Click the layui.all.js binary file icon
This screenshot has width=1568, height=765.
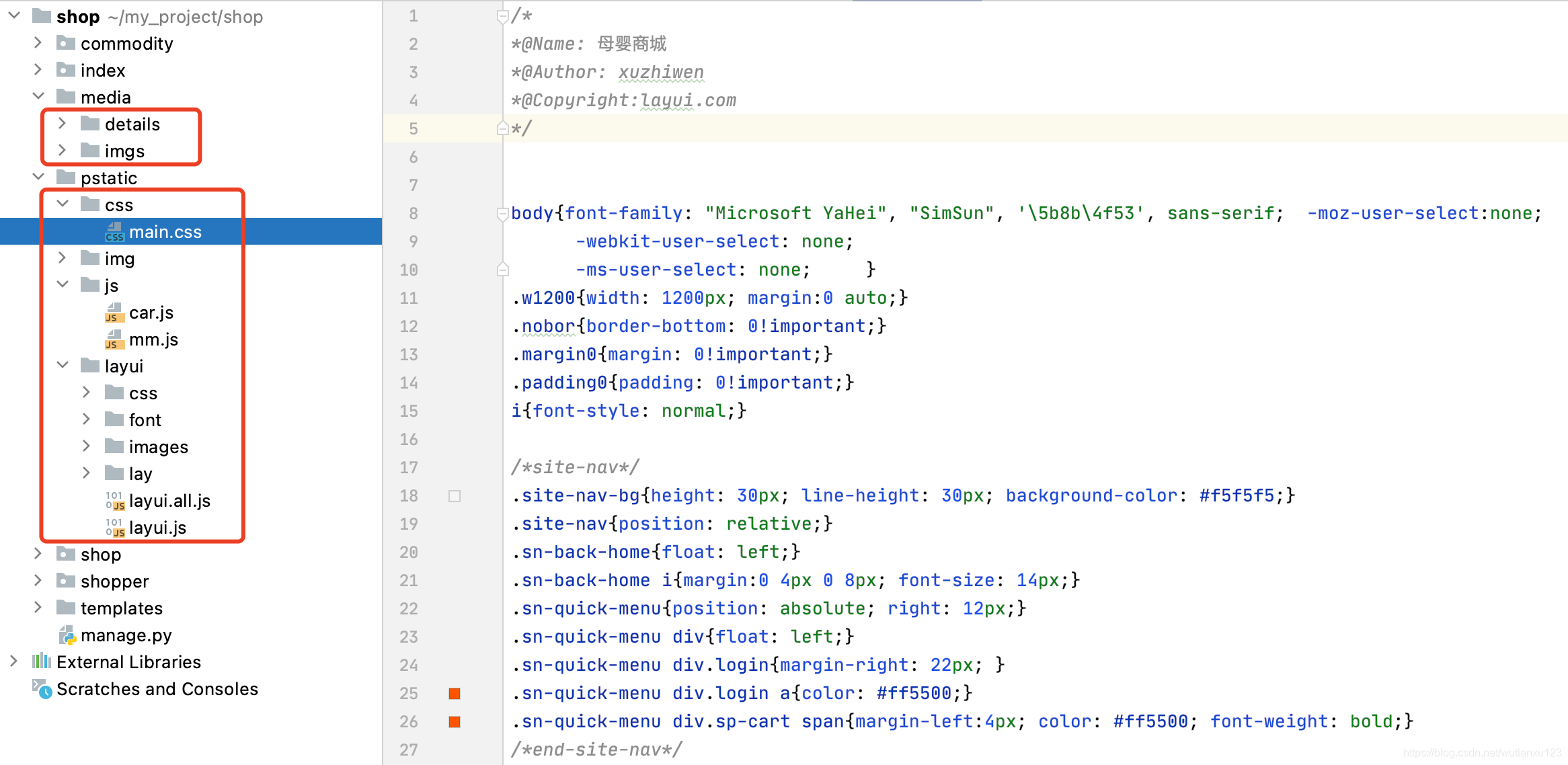point(113,501)
